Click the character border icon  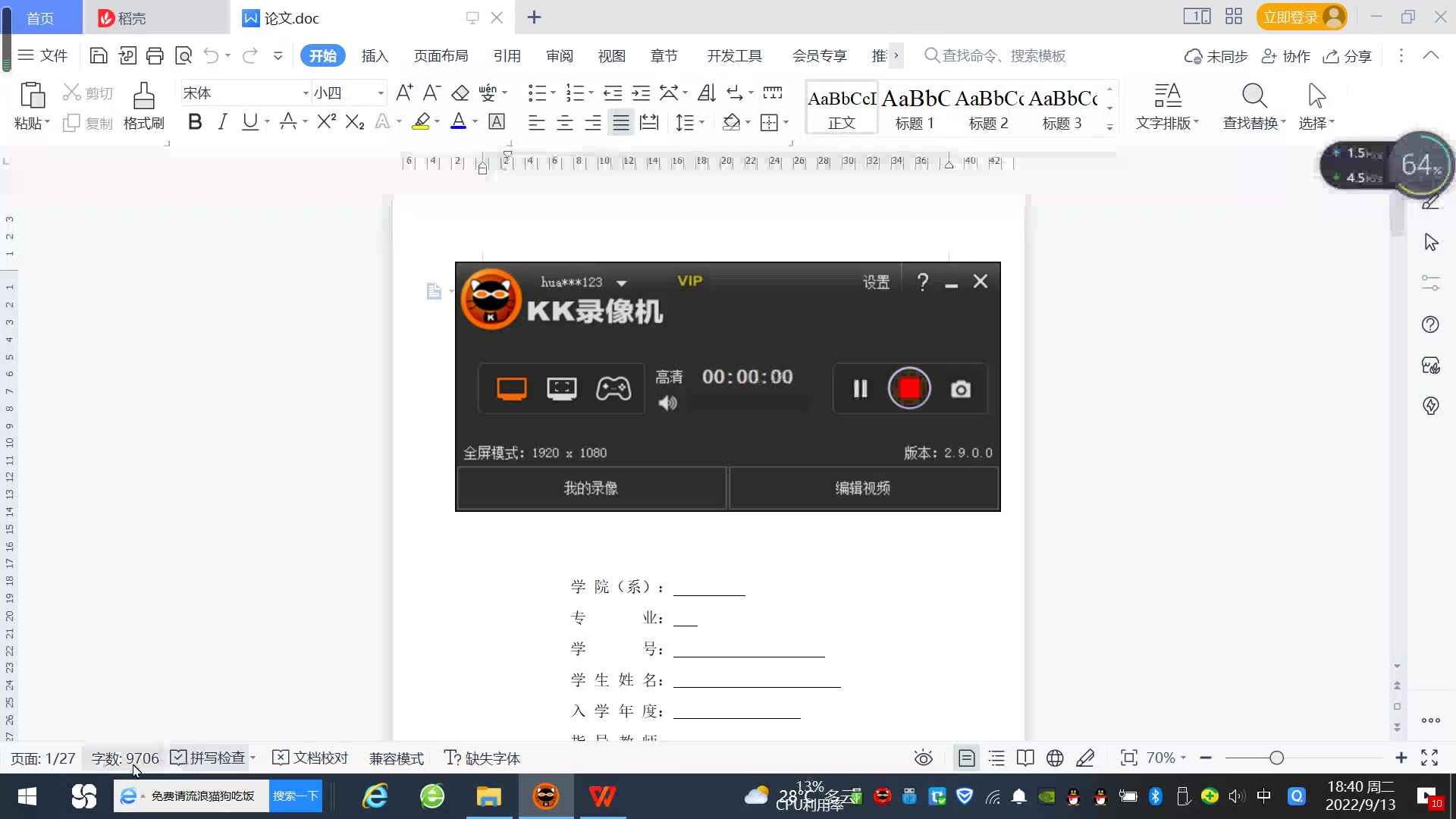pyautogui.click(x=497, y=121)
